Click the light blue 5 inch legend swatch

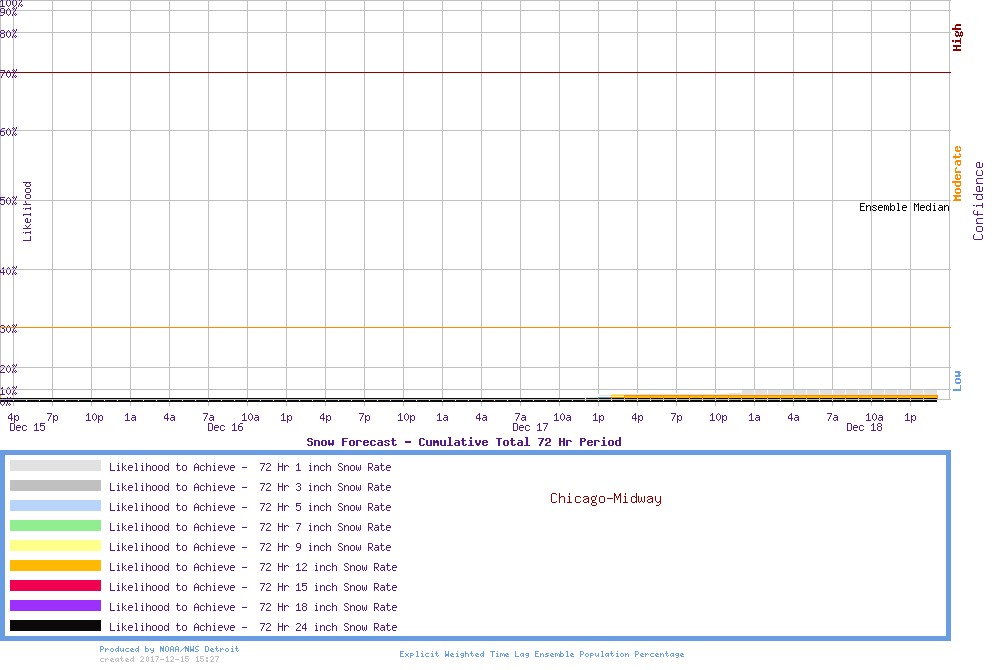point(55,506)
